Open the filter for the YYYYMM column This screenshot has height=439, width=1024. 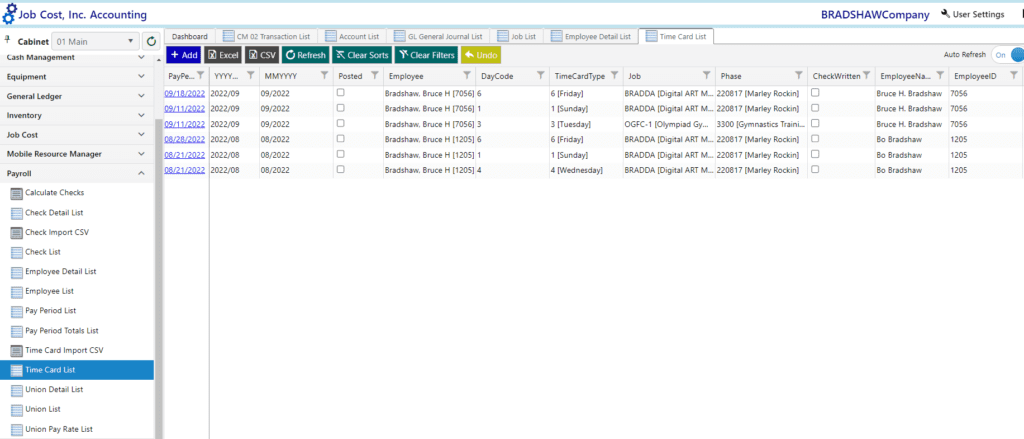tap(251, 76)
